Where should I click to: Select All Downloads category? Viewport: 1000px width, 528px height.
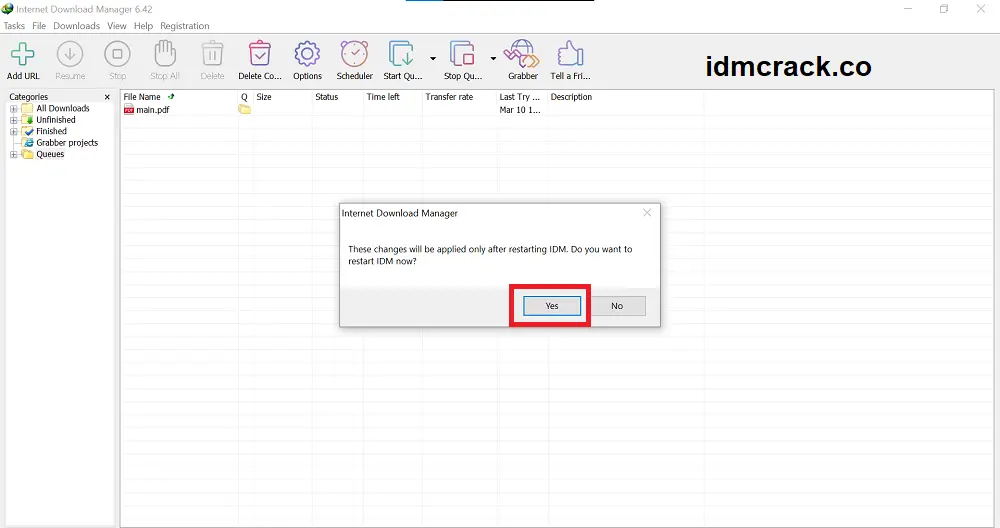click(x=62, y=108)
